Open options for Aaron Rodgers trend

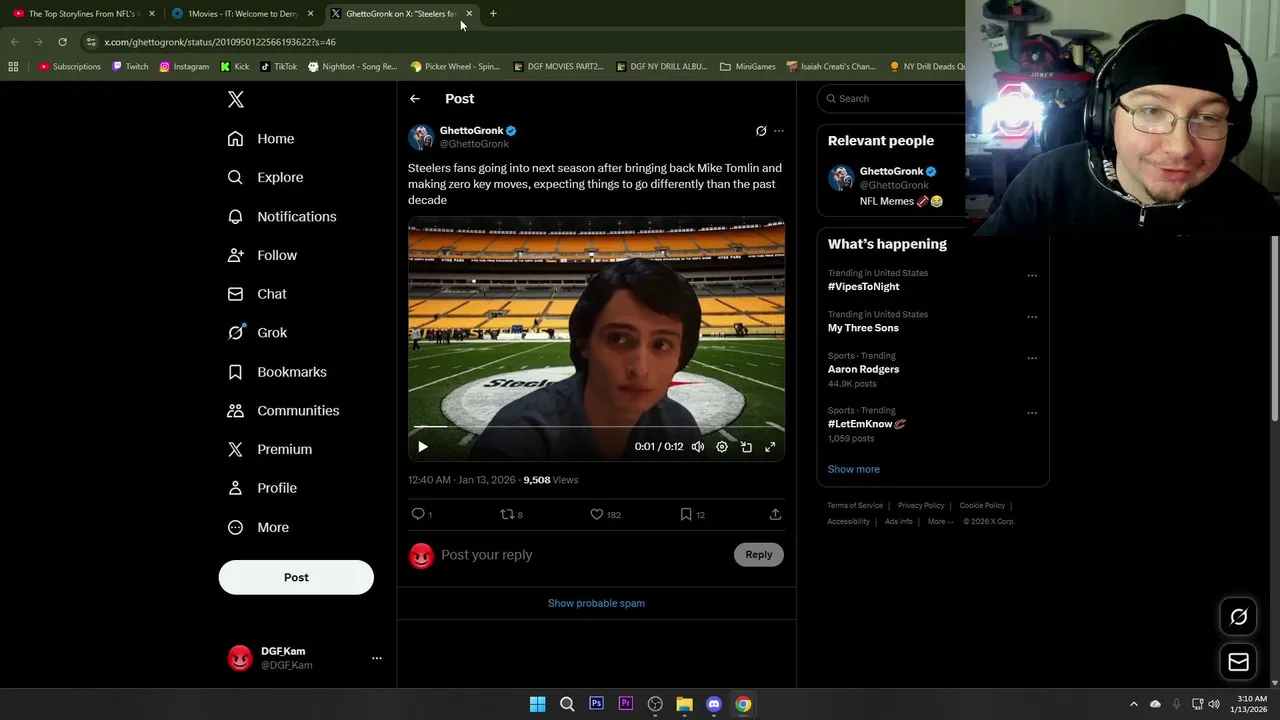point(1032,358)
